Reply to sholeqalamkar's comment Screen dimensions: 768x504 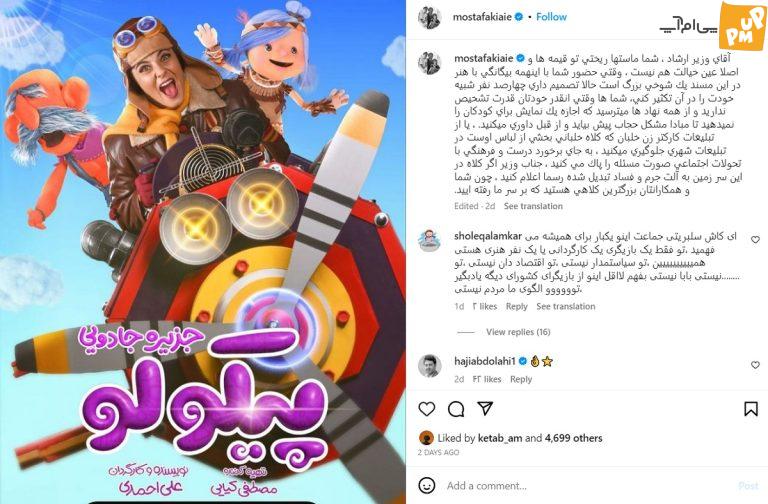[x=516, y=307]
